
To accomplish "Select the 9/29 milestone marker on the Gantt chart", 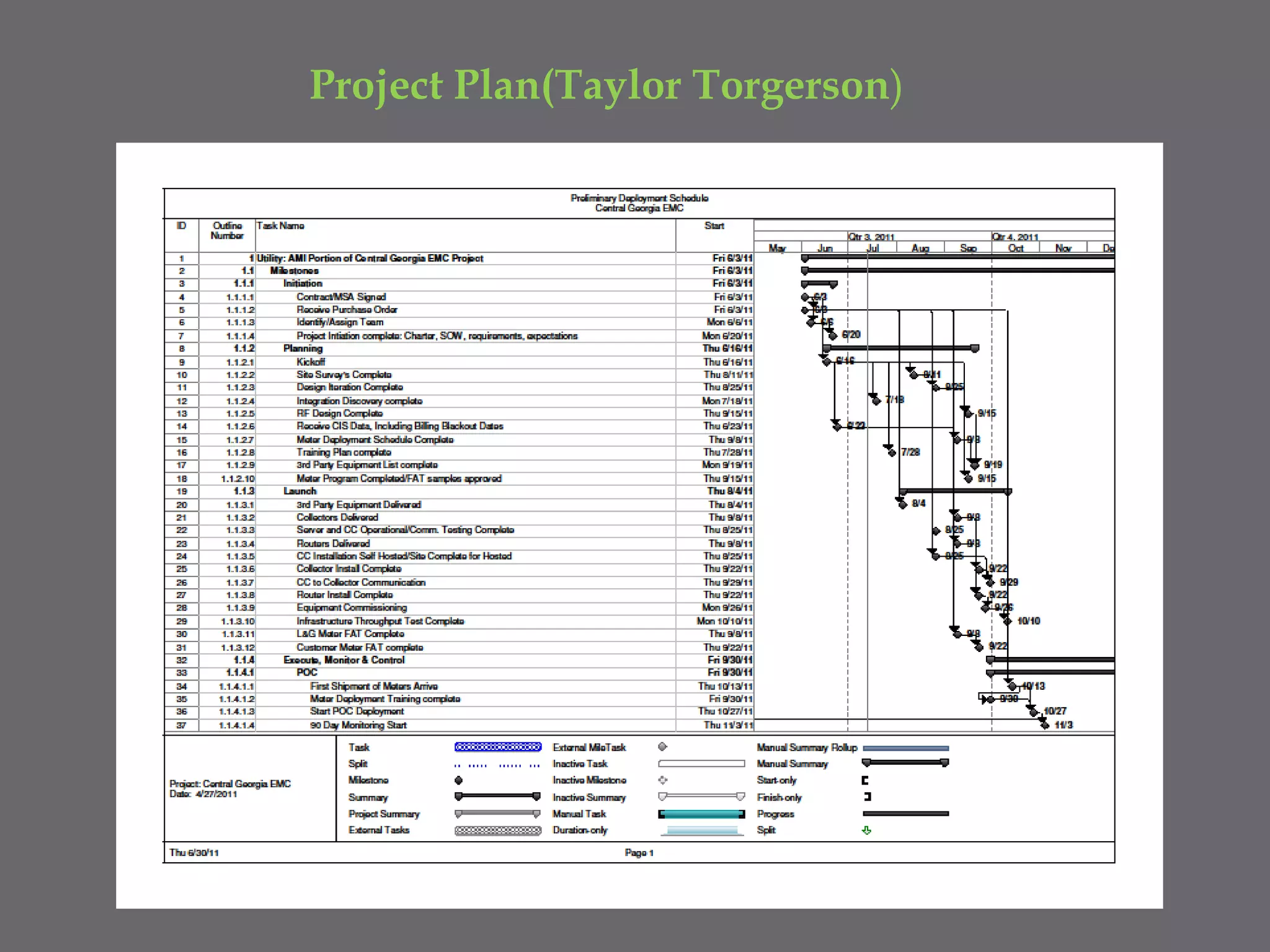I will pos(990,583).
